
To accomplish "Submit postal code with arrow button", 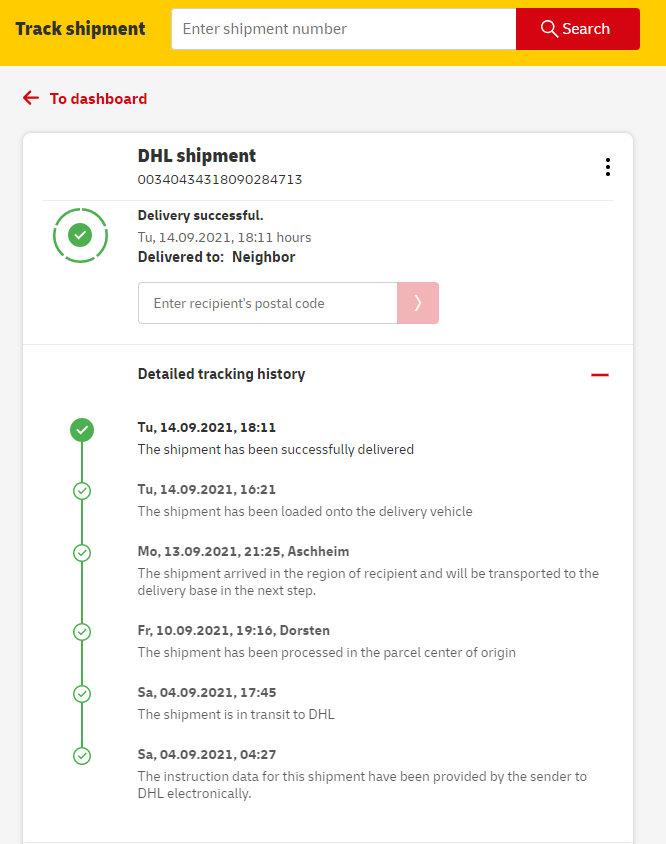I will 418,303.
